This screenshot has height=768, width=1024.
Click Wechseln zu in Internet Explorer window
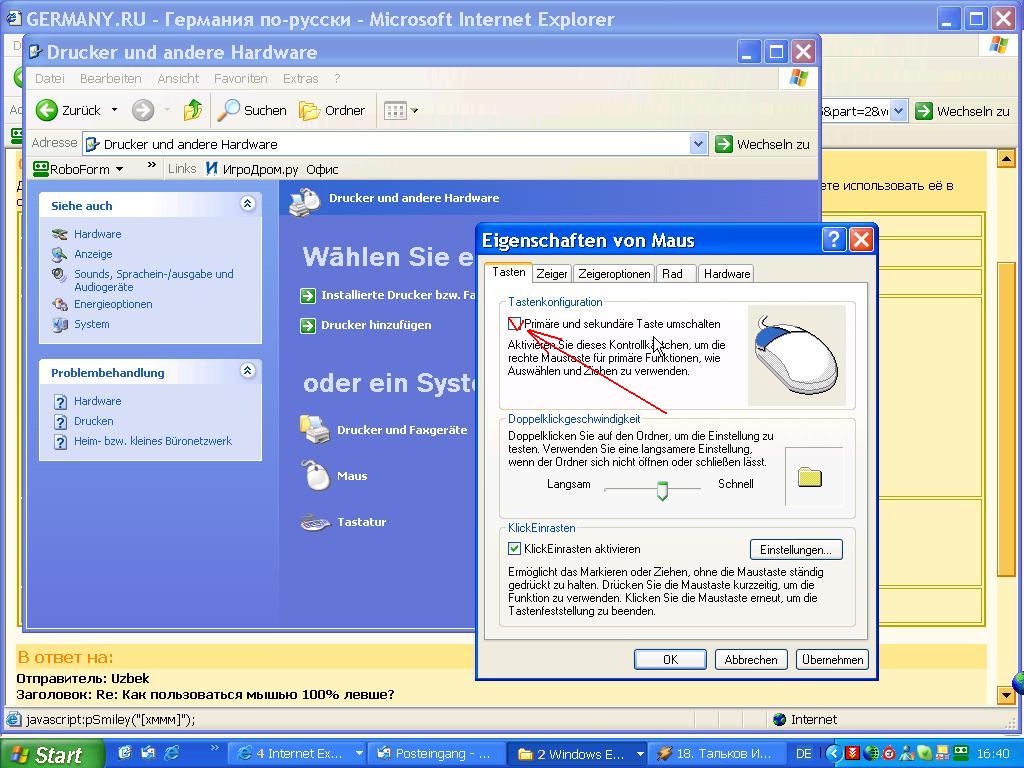pos(962,111)
